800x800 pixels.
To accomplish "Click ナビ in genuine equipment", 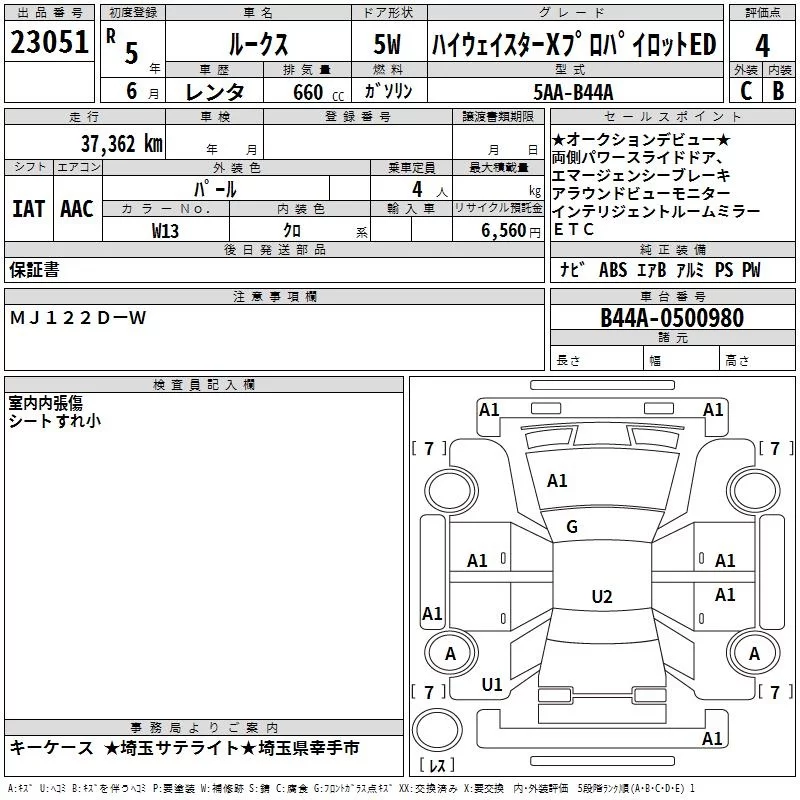I will click(x=572, y=269).
